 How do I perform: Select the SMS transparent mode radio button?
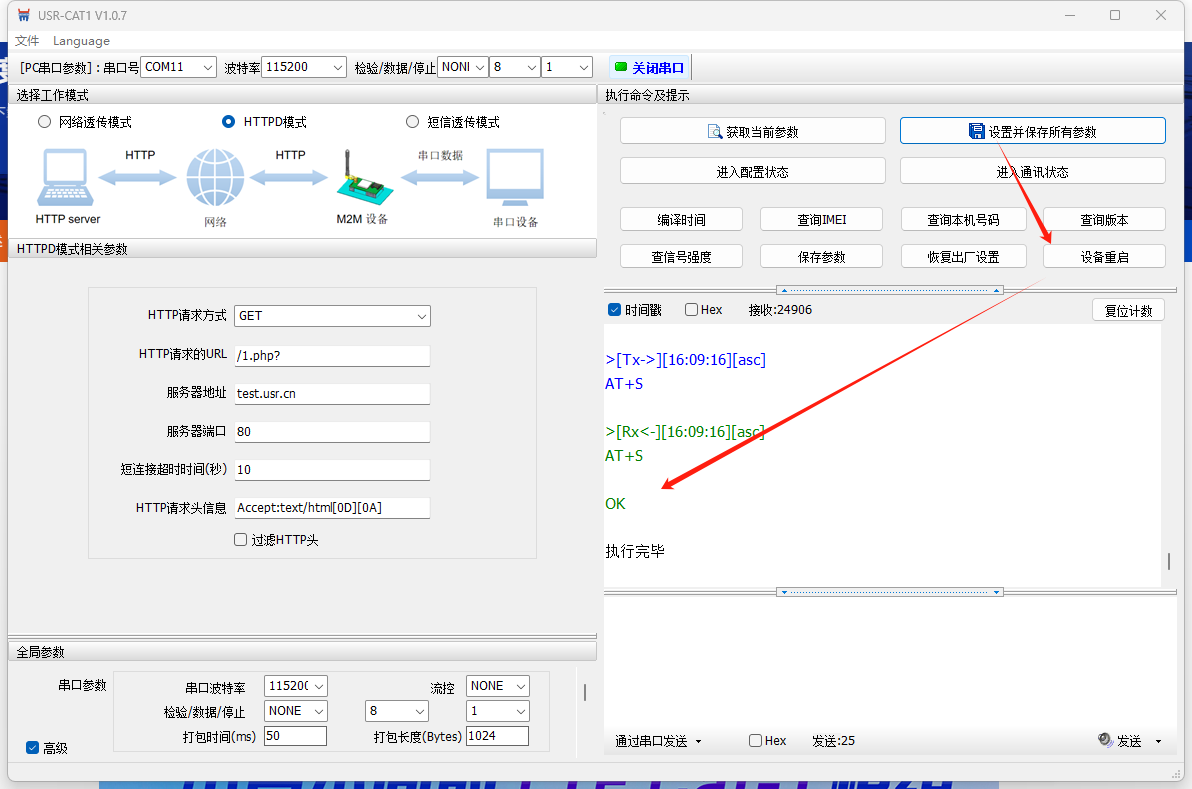(x=412, y=122)
